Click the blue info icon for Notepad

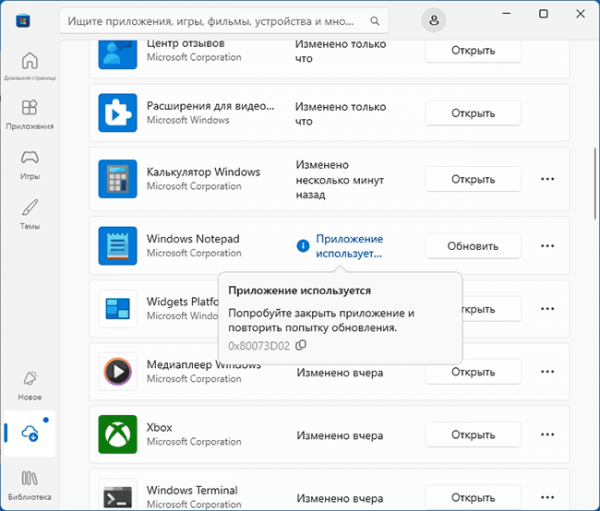303,246
